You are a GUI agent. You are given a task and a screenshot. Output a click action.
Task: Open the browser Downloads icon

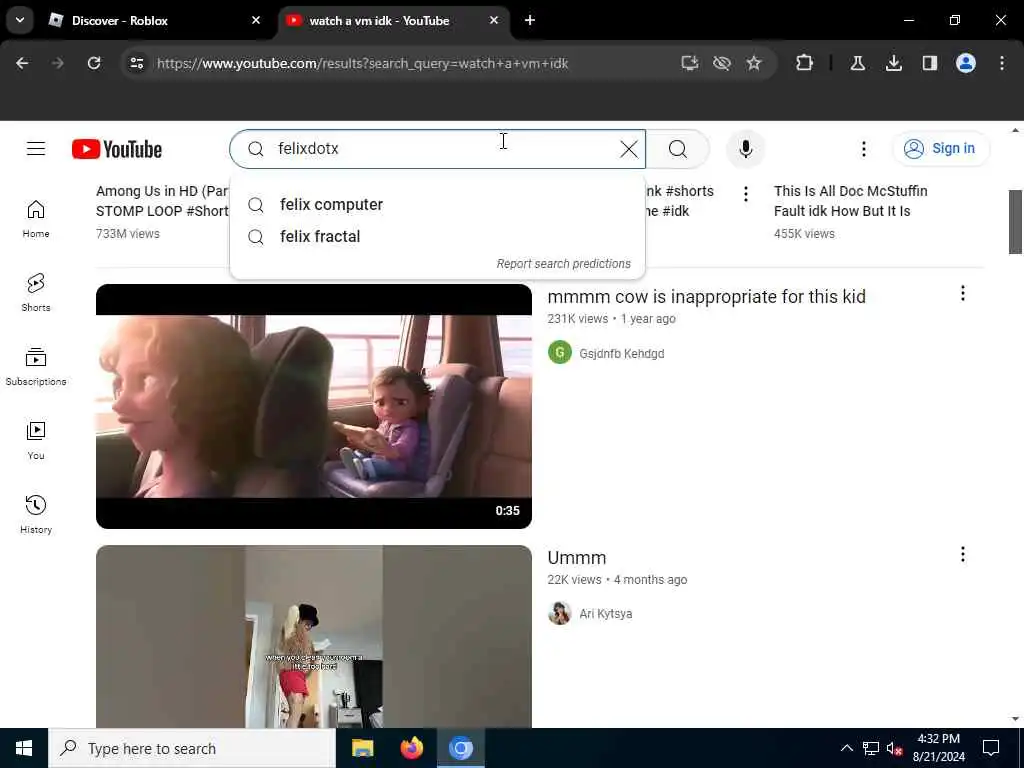[x=893, y=63]
